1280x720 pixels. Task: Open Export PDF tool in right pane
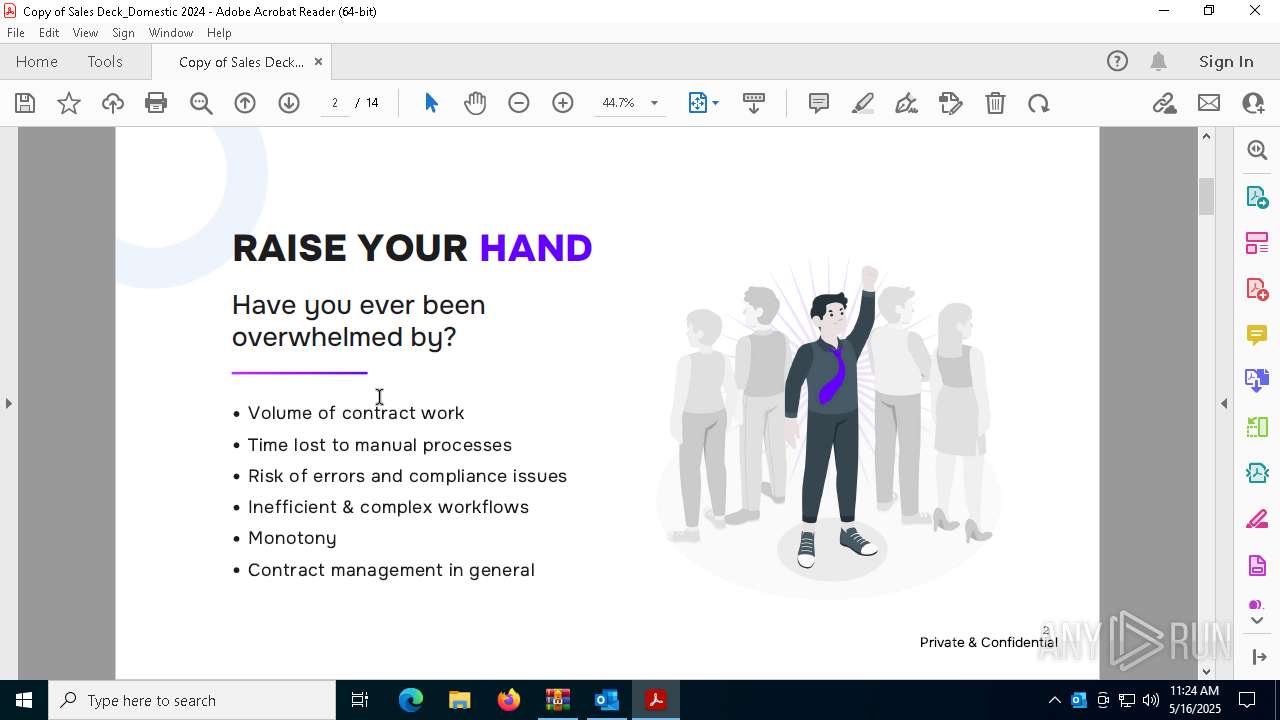coord(1257,197)
